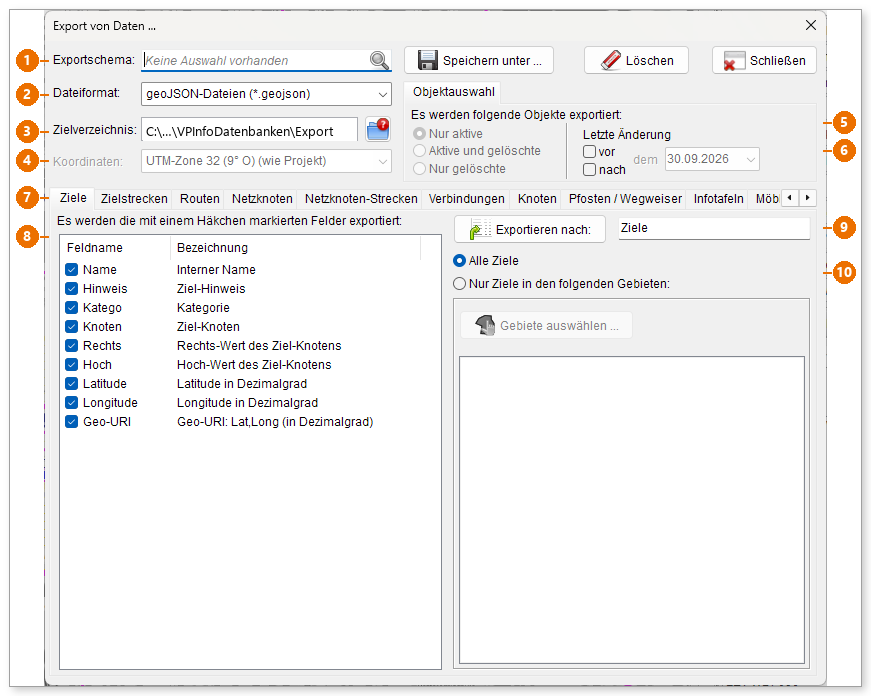Click the red X icon on Schließen
The width and height of the screenshot is (871, 696).
(734, 61)
